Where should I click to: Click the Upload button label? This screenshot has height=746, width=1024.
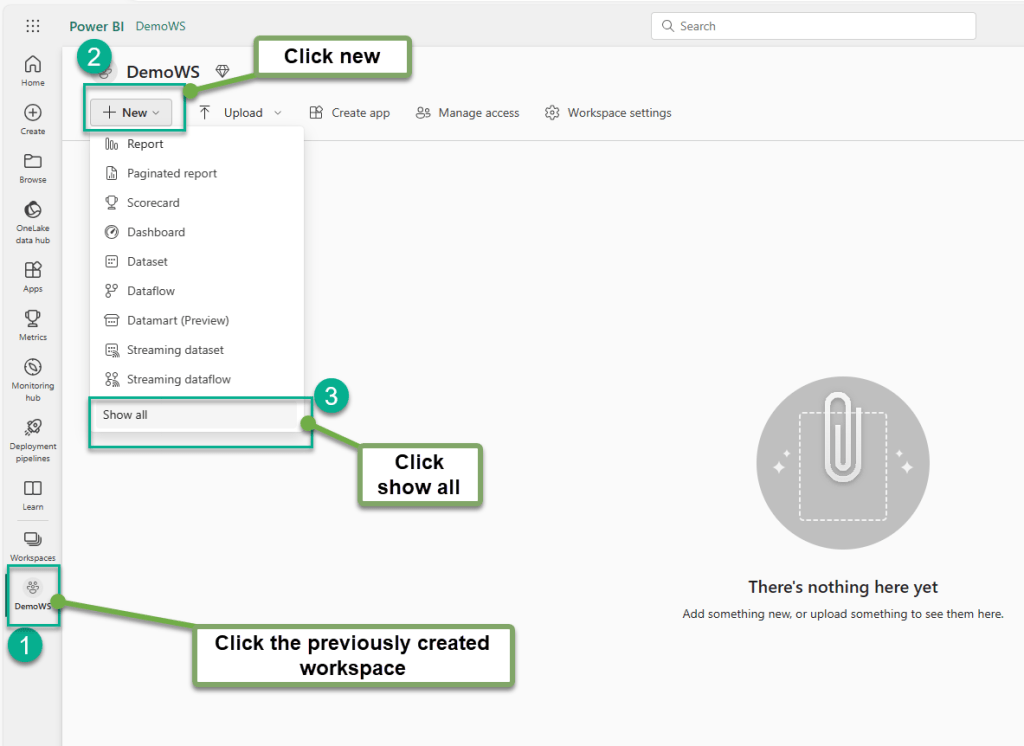pyautogui.click(x=243, y=112)
